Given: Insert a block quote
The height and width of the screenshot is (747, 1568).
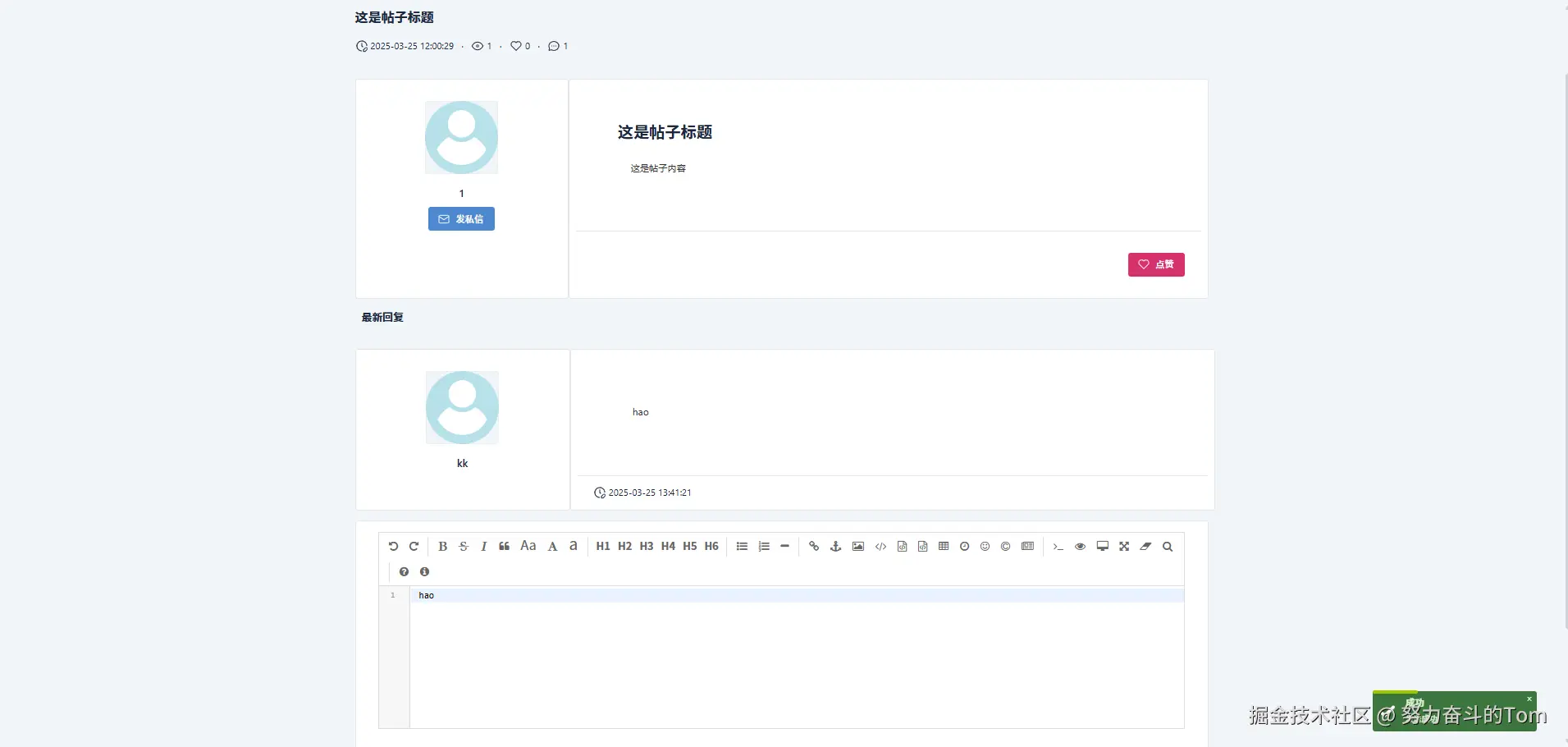Looking at the screenshot, I should pos(505,547).
